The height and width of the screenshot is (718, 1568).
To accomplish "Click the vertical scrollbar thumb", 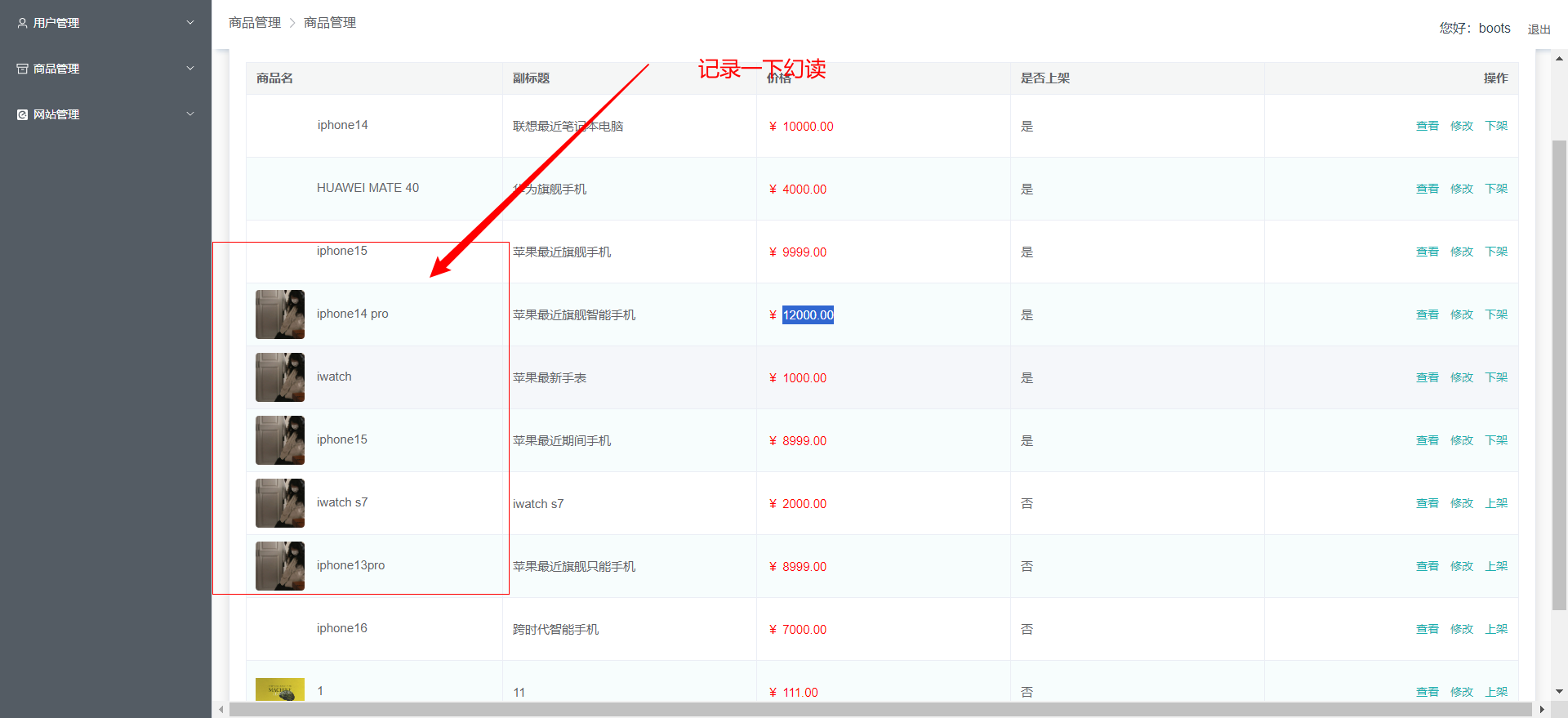I will 1559,375.
